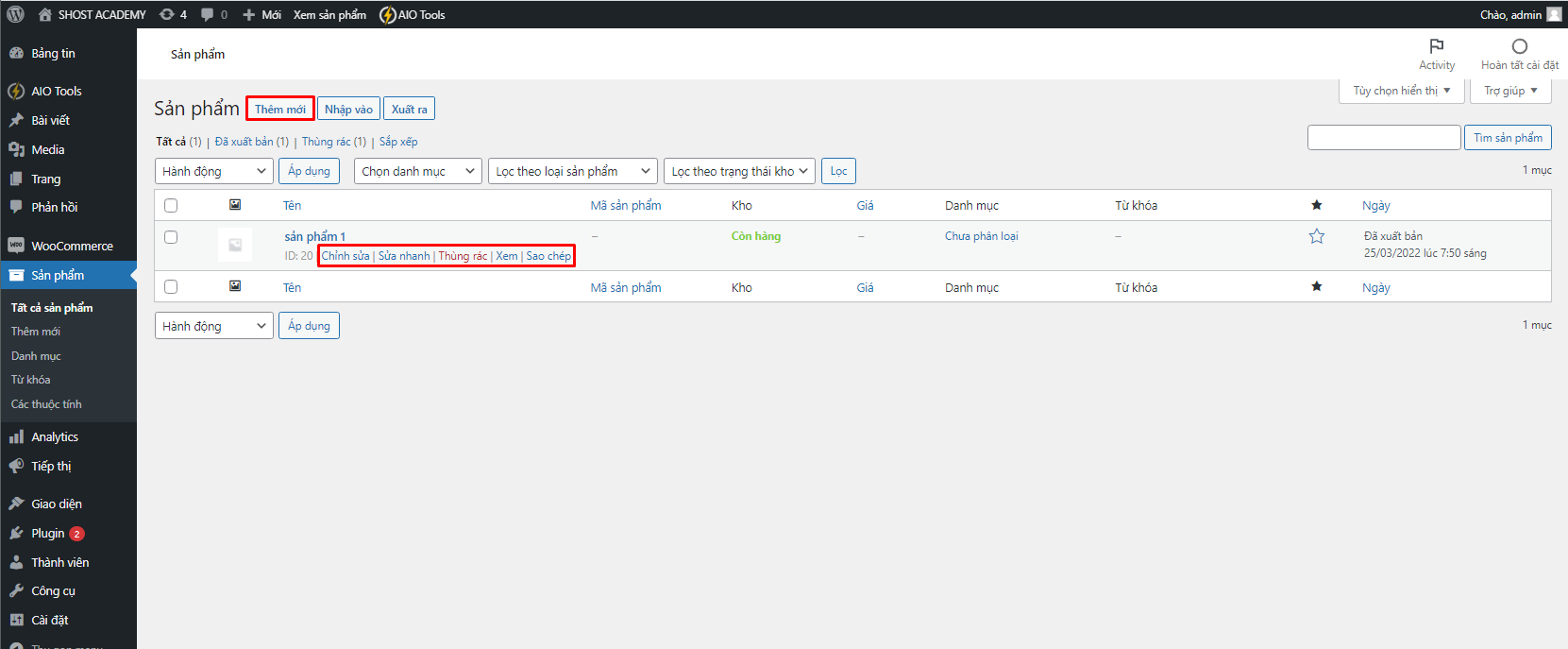Screen dimensions: 1568x649
Task: Sort by the image column header icon
Action: coord(235,205)
